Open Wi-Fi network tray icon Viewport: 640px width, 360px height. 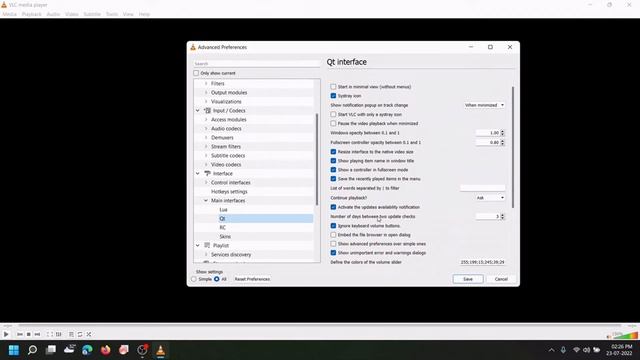(x=576, y=350)
